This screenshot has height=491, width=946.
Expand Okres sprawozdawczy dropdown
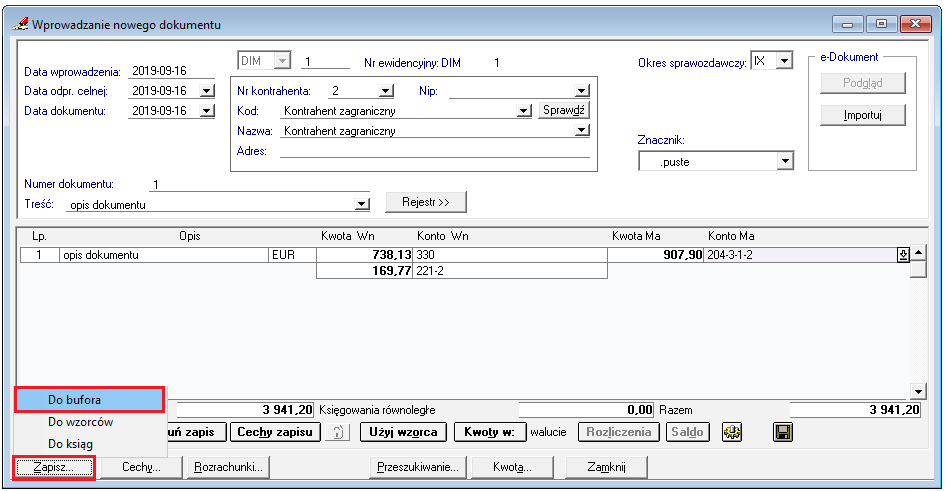784,61
